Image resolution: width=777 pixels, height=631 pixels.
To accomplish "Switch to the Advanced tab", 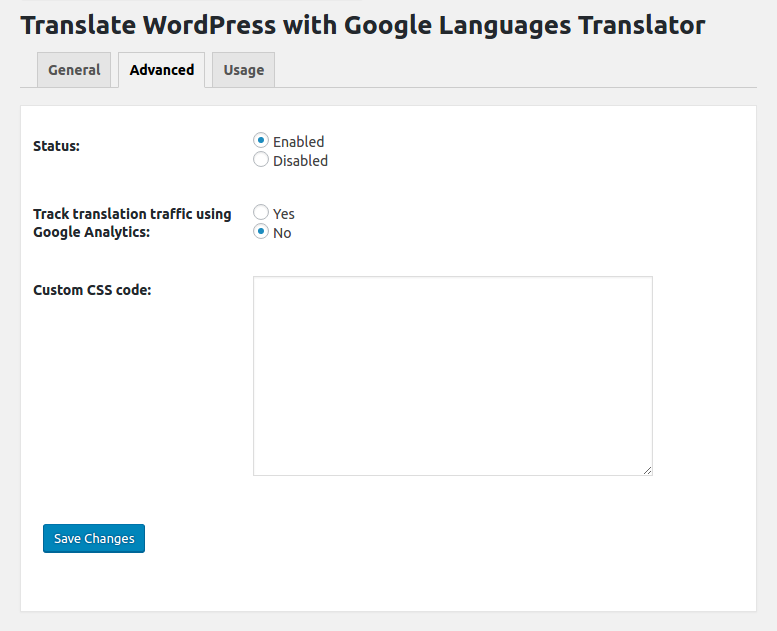I will pyautogui.click(x=162, y=70).
